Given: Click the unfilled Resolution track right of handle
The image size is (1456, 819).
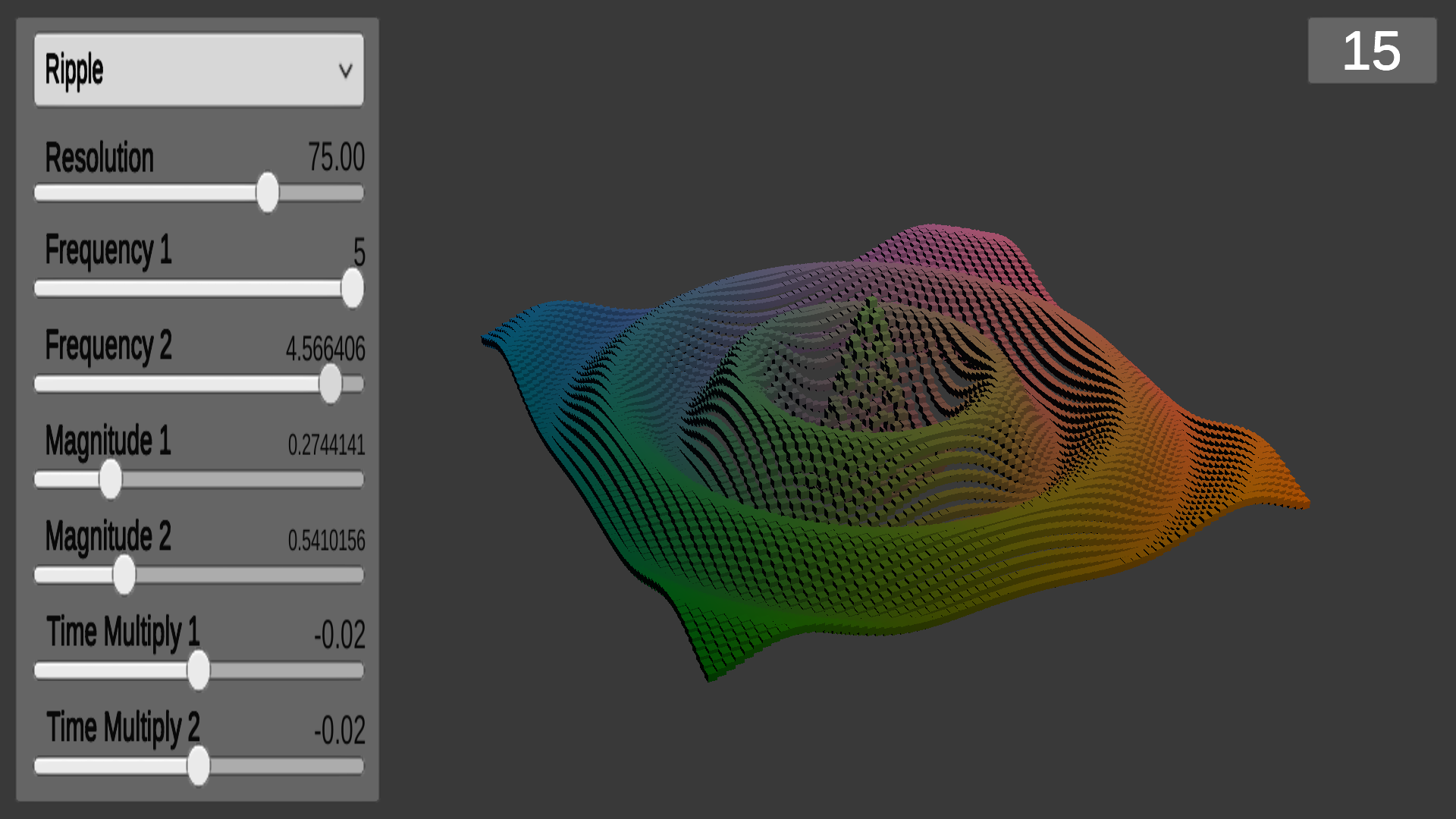Looking at the screenshot, I should pyautogui.click(x=322, y=193).
